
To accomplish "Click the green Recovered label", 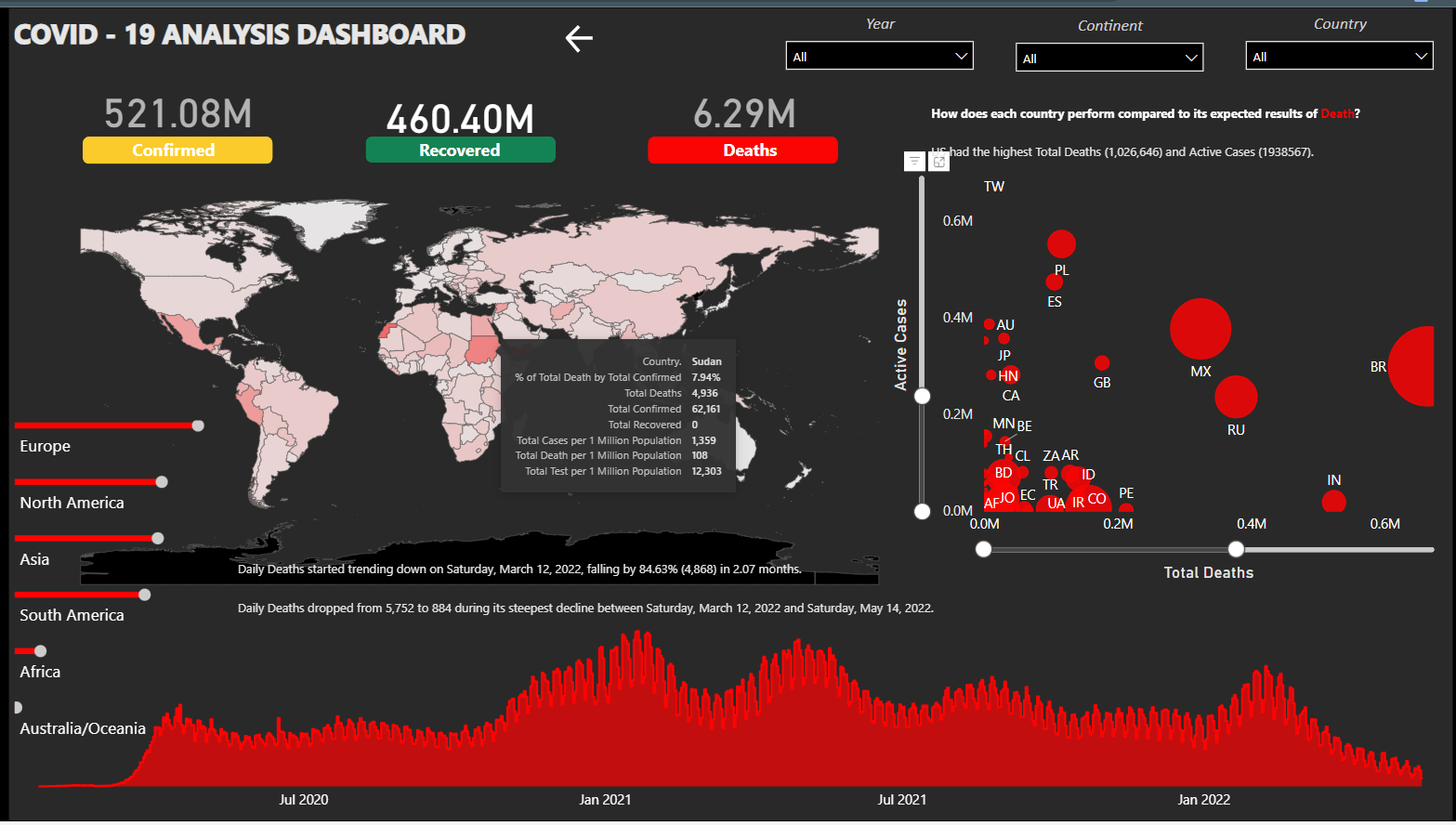I will [x=460, y=151].
